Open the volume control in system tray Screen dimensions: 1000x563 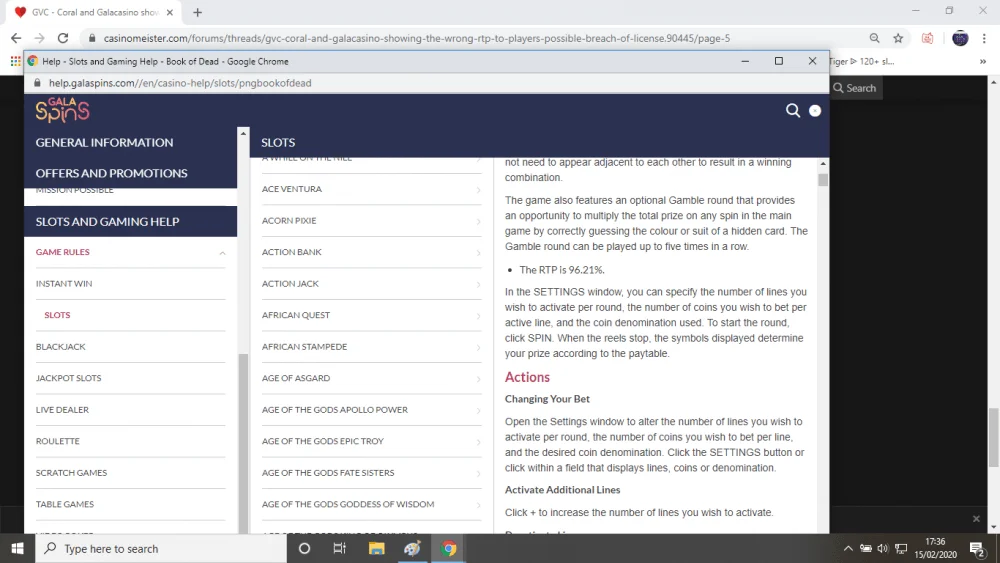pyautogui.click(x=883, y=548)
